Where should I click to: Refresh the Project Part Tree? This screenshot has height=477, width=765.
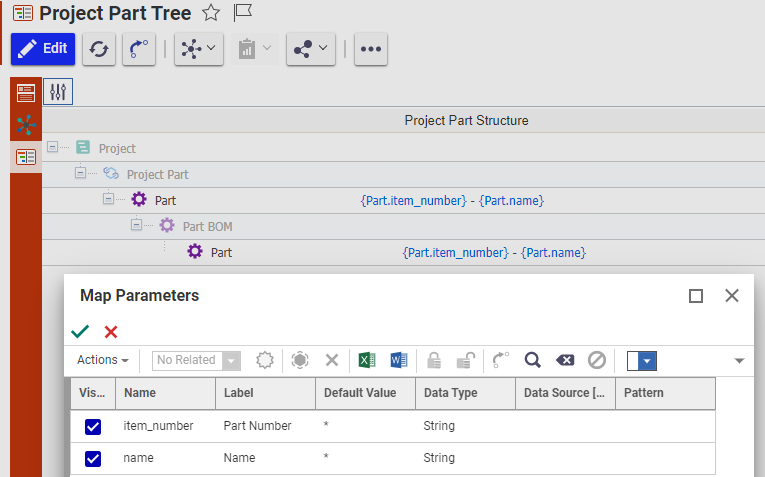click(x=99, y=49)
